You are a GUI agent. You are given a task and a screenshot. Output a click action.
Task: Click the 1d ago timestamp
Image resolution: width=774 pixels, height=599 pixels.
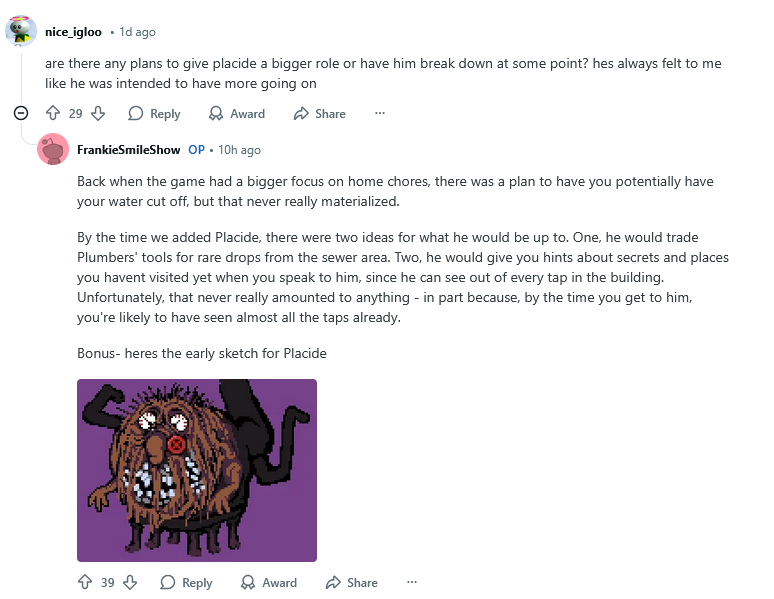click(138, 32)
